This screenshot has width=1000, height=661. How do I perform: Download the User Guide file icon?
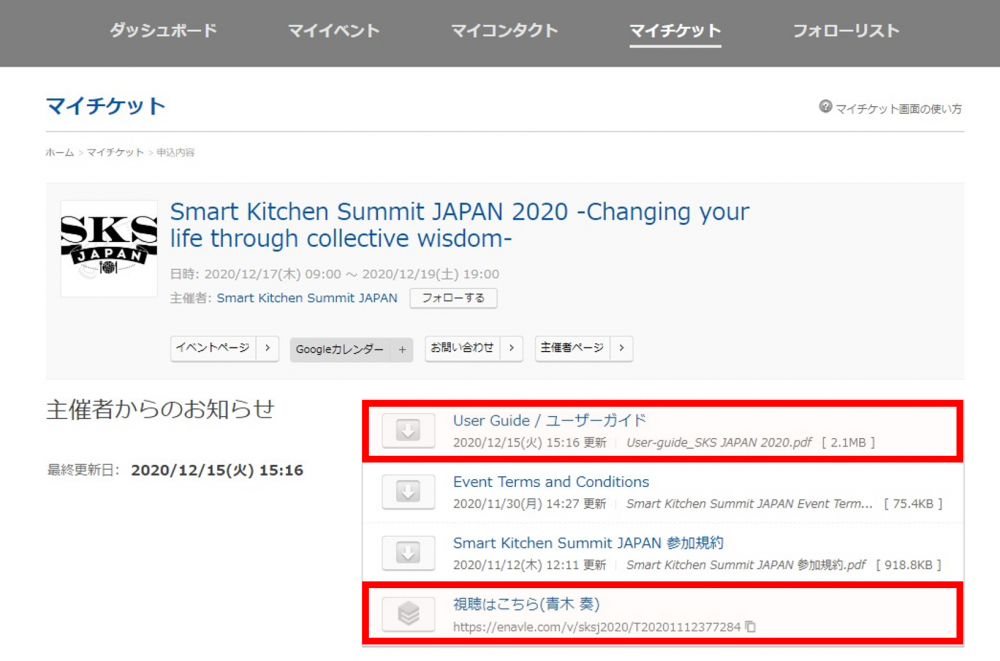[x=408, y=431]
